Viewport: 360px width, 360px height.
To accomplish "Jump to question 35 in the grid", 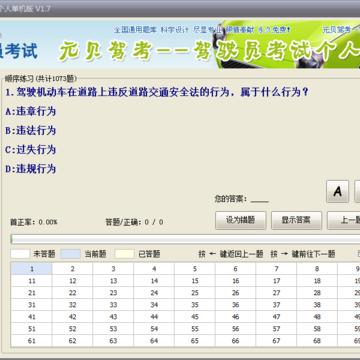I will 195,305.
